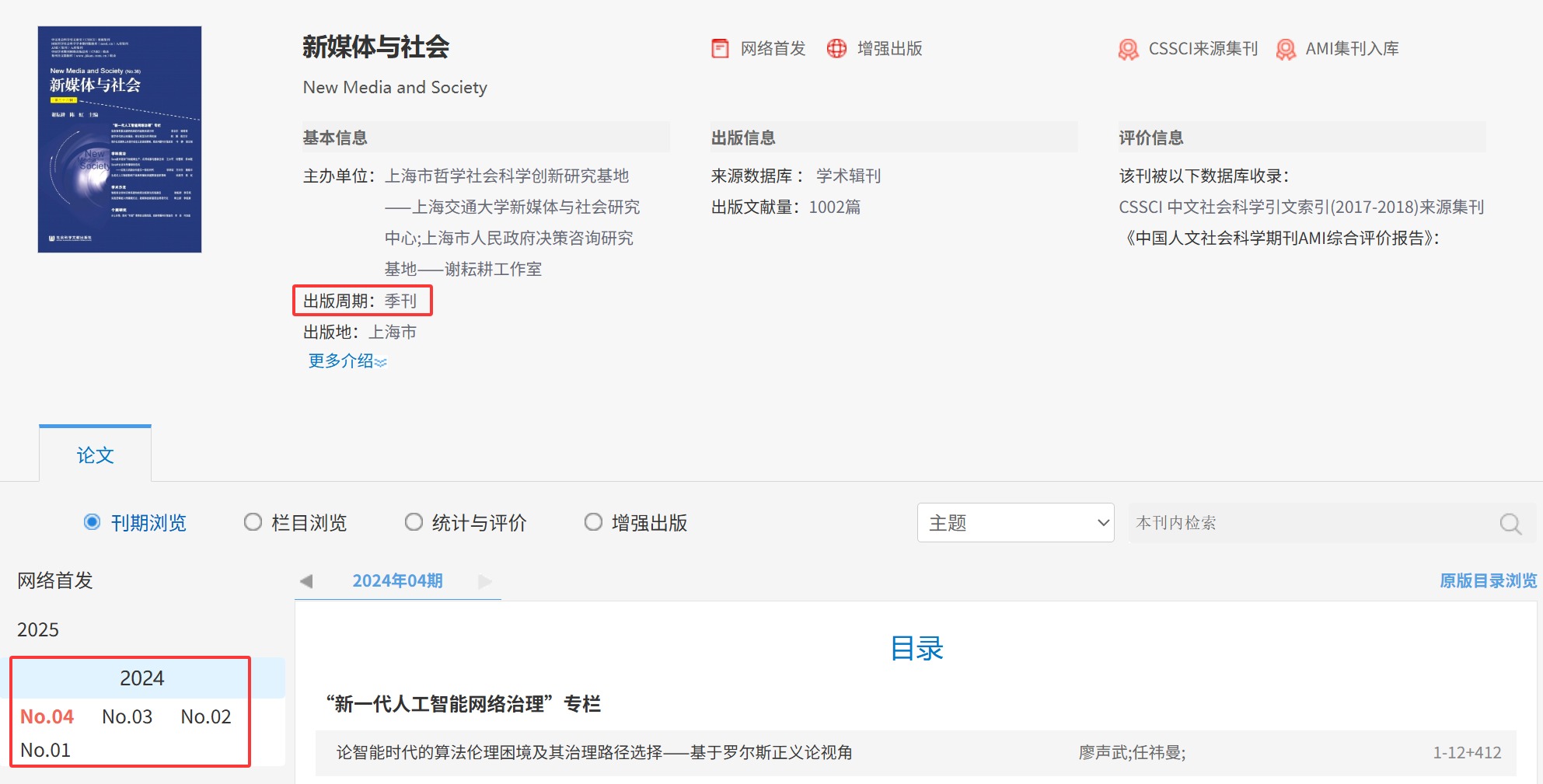Switch to the 论文 tab
The width and height of the screenshot is (1543, 784).
95,455
